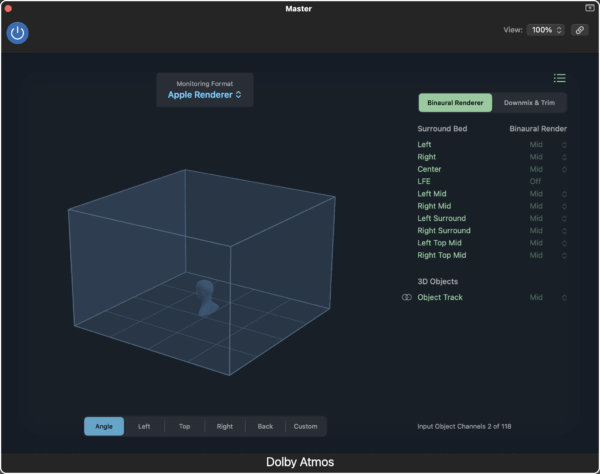
Task: Select the Left view button
Action: [144, 426]
